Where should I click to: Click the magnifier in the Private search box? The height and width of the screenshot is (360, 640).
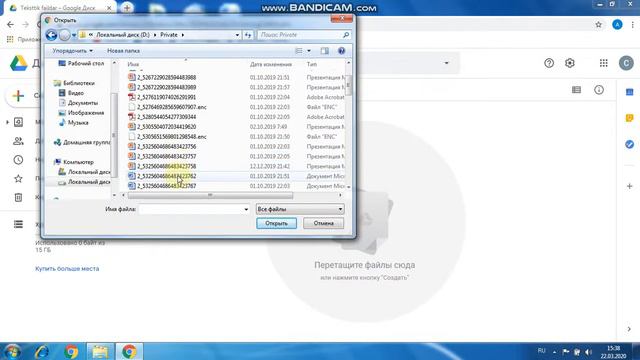[x=346, y=35]
